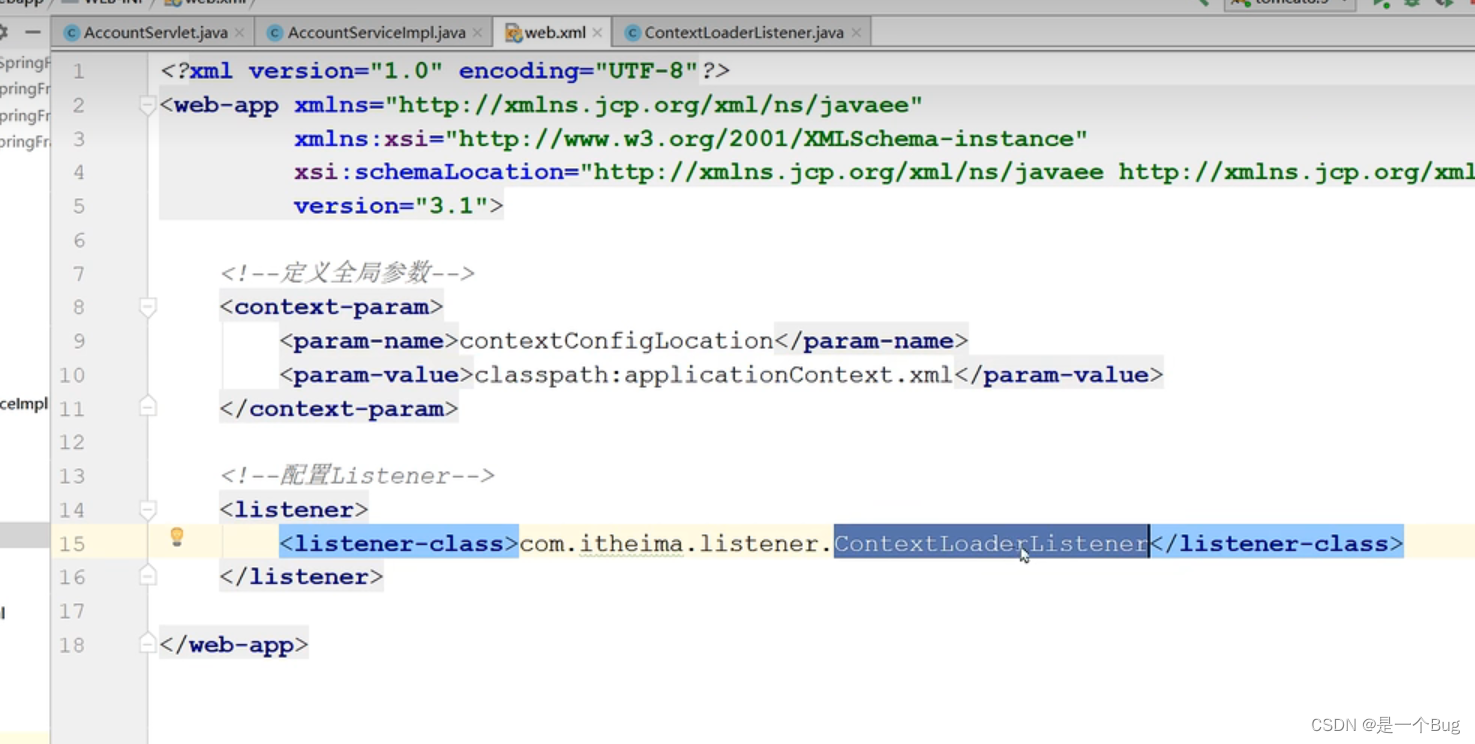This screenshot has height=744, width=1475.
Task: Click the contextConfigLocation param-name value
Action: (x=616, y=341)
